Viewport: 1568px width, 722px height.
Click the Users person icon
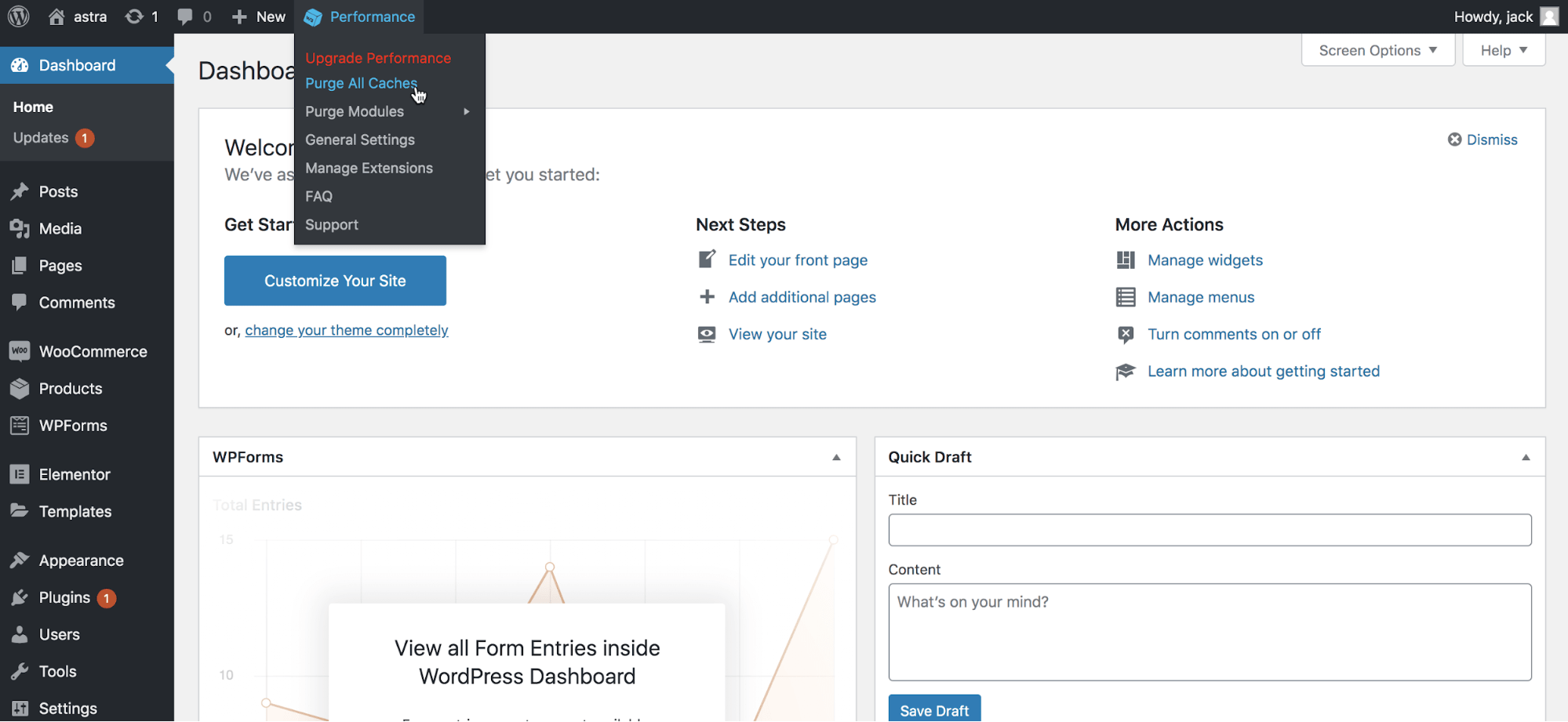click(20, 634)
